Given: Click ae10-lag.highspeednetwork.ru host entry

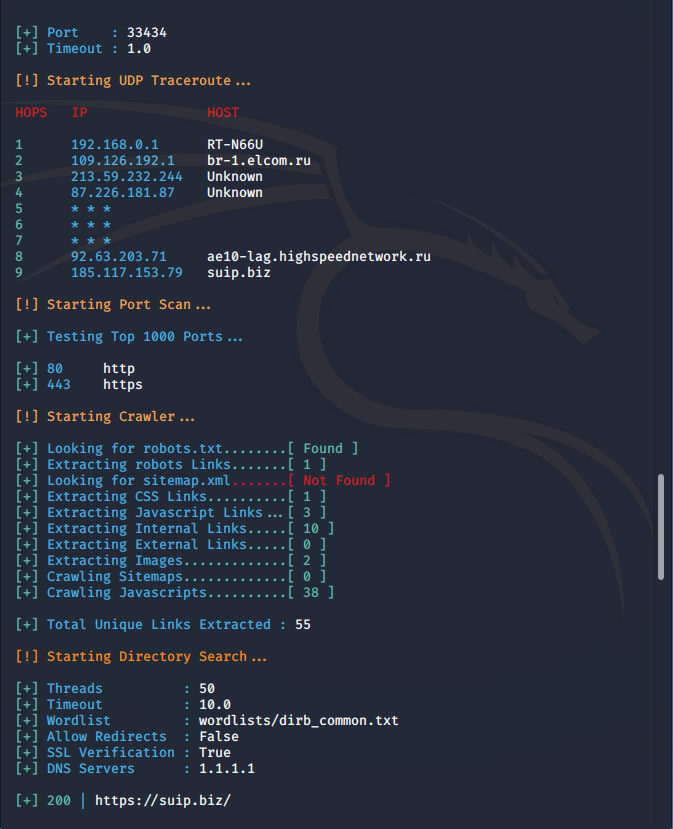Looking at the screenshot, I should pos(319,257).
